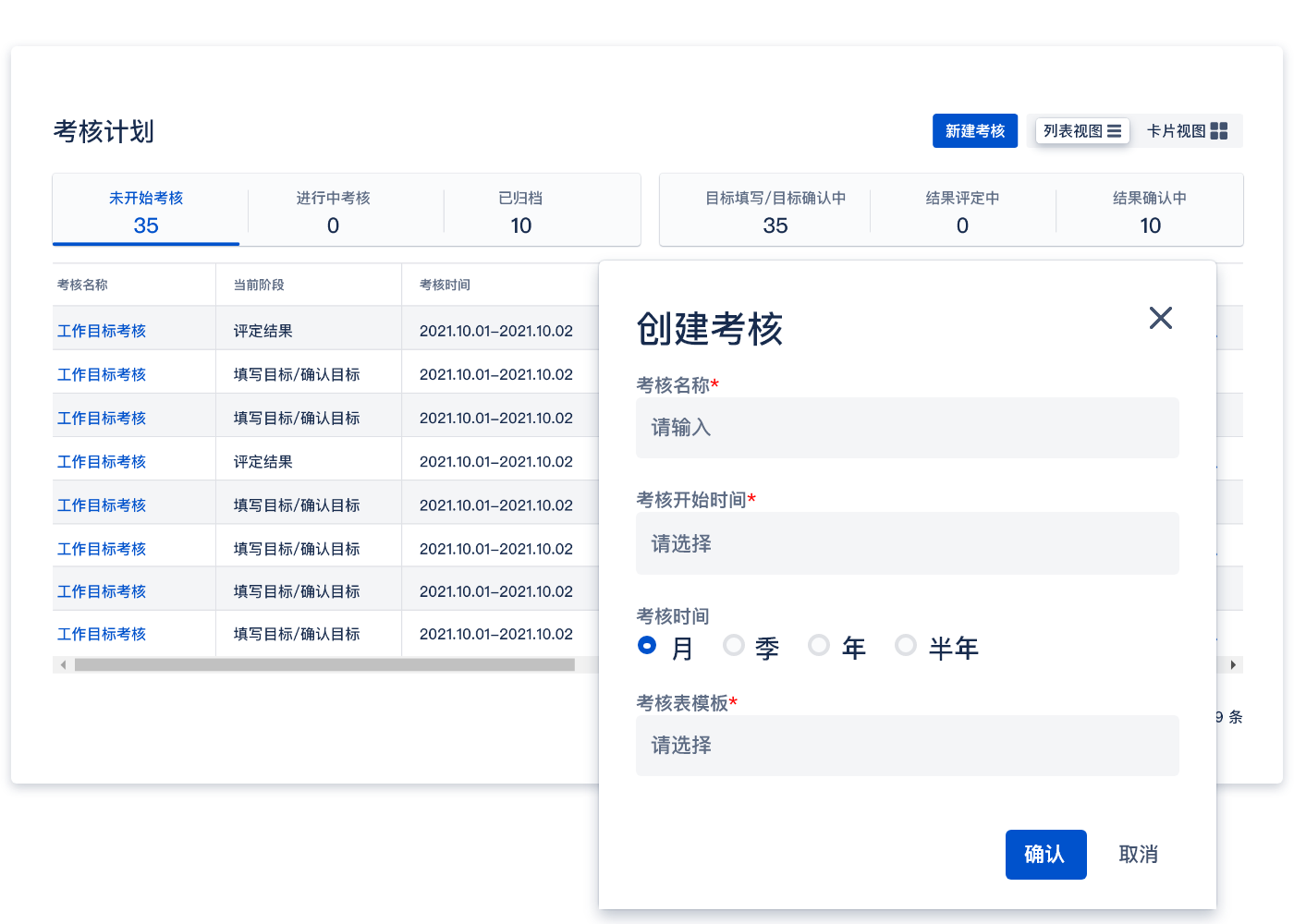
Task: Close the 创建考核 dialog with the X icon
Action: pyautogui.click(x=1160, y=318)
